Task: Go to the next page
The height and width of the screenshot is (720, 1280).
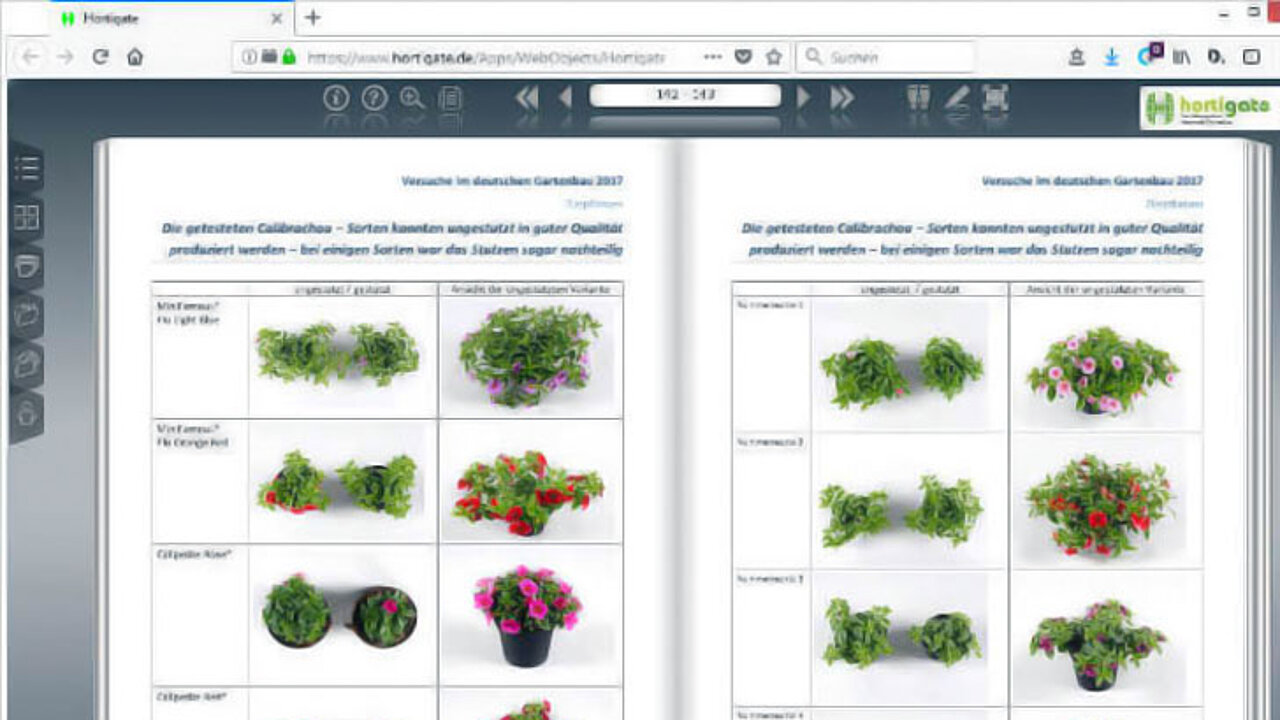Action: 803,97
